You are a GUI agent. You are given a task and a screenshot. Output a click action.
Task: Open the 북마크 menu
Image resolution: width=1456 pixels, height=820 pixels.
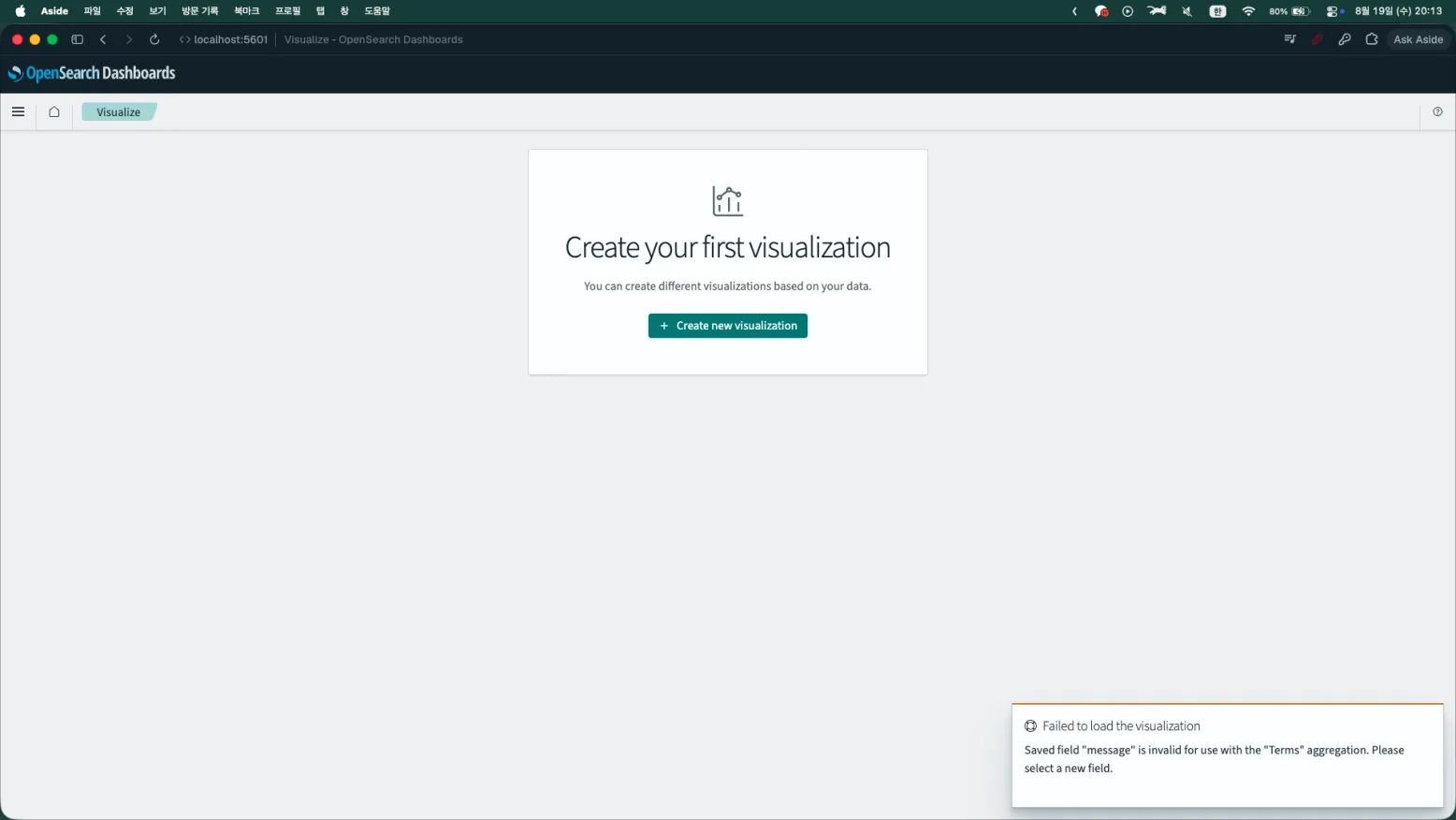click(246, 11)
